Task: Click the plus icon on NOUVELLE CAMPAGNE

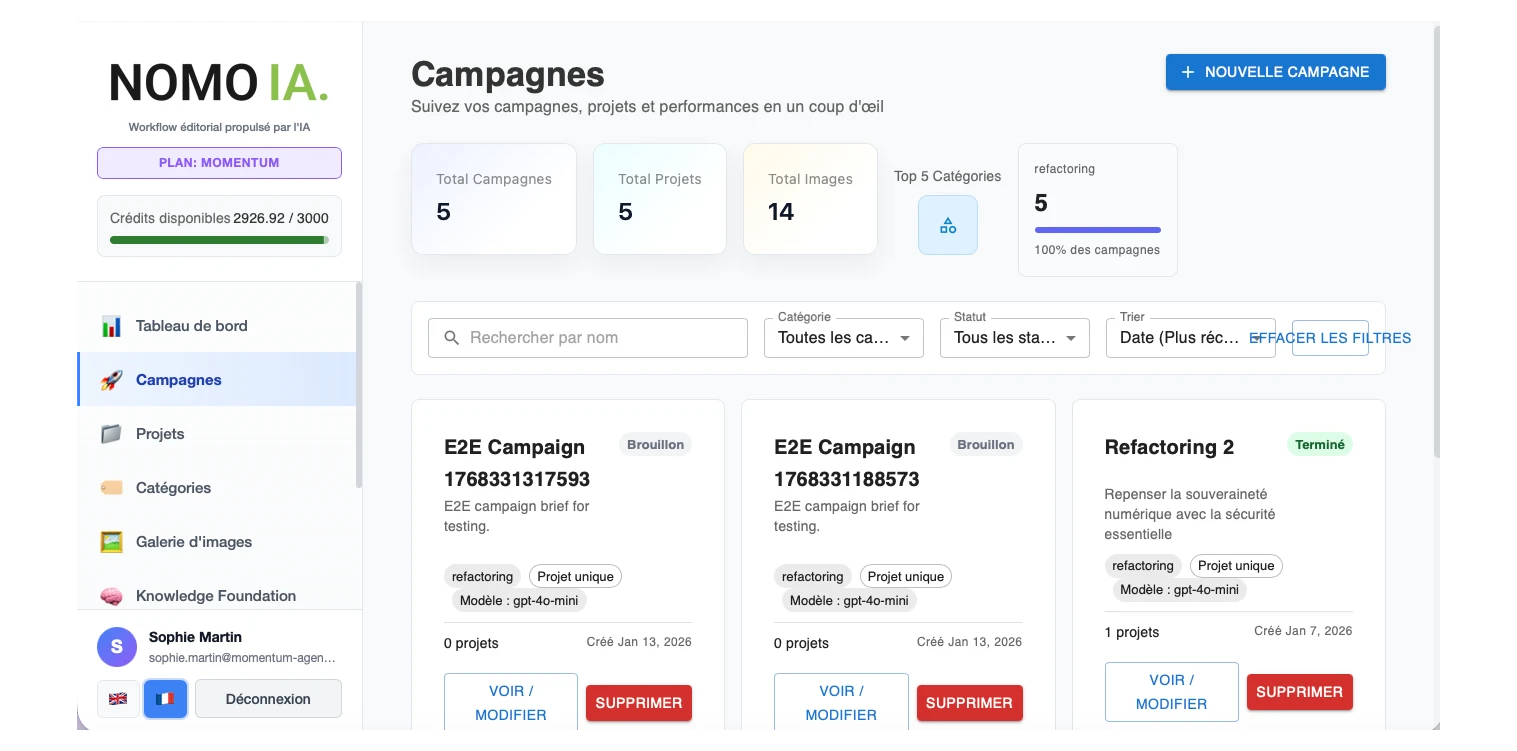Action: 1187,71
